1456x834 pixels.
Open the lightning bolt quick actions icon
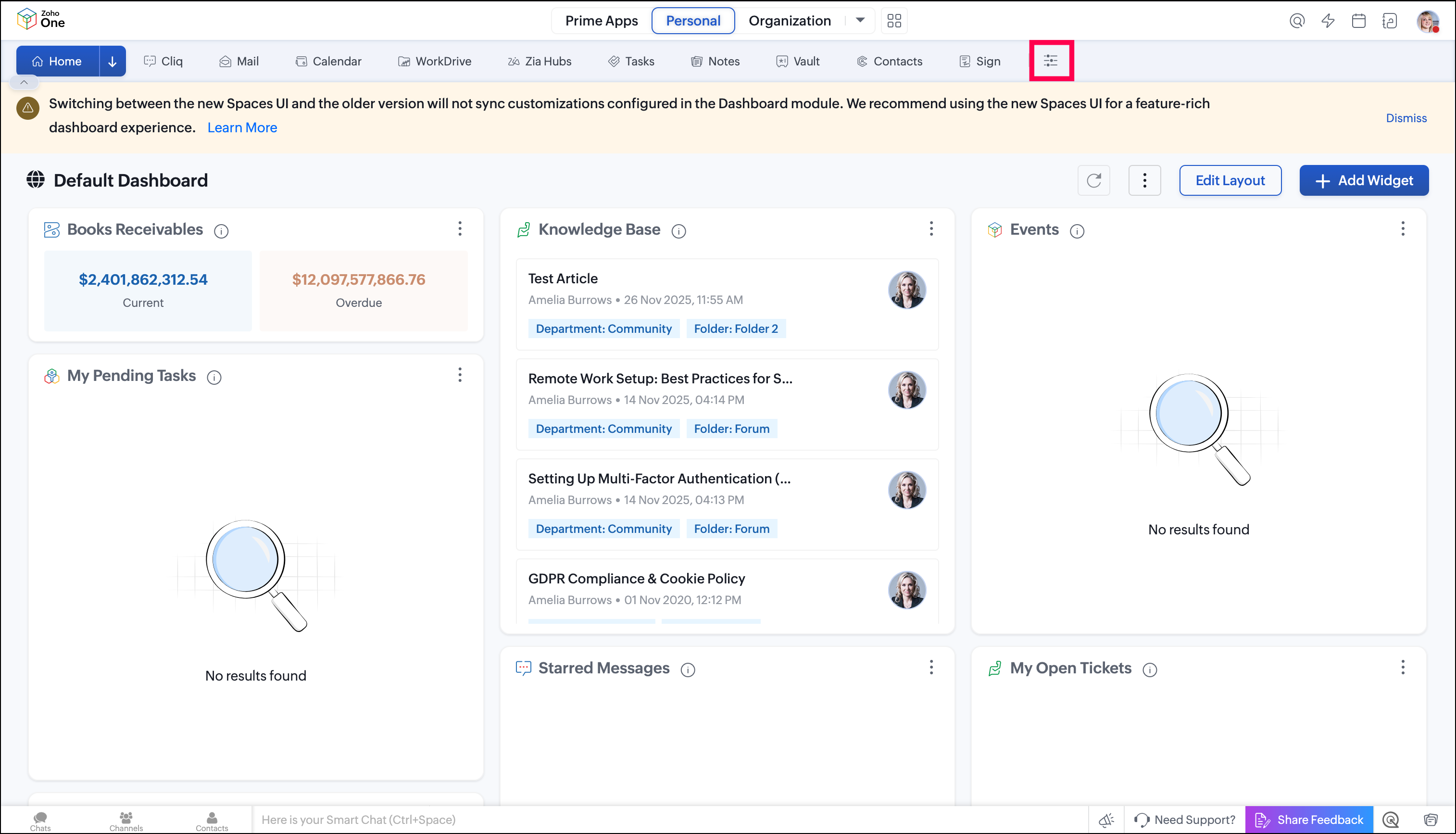click(x=1328, y=21)
